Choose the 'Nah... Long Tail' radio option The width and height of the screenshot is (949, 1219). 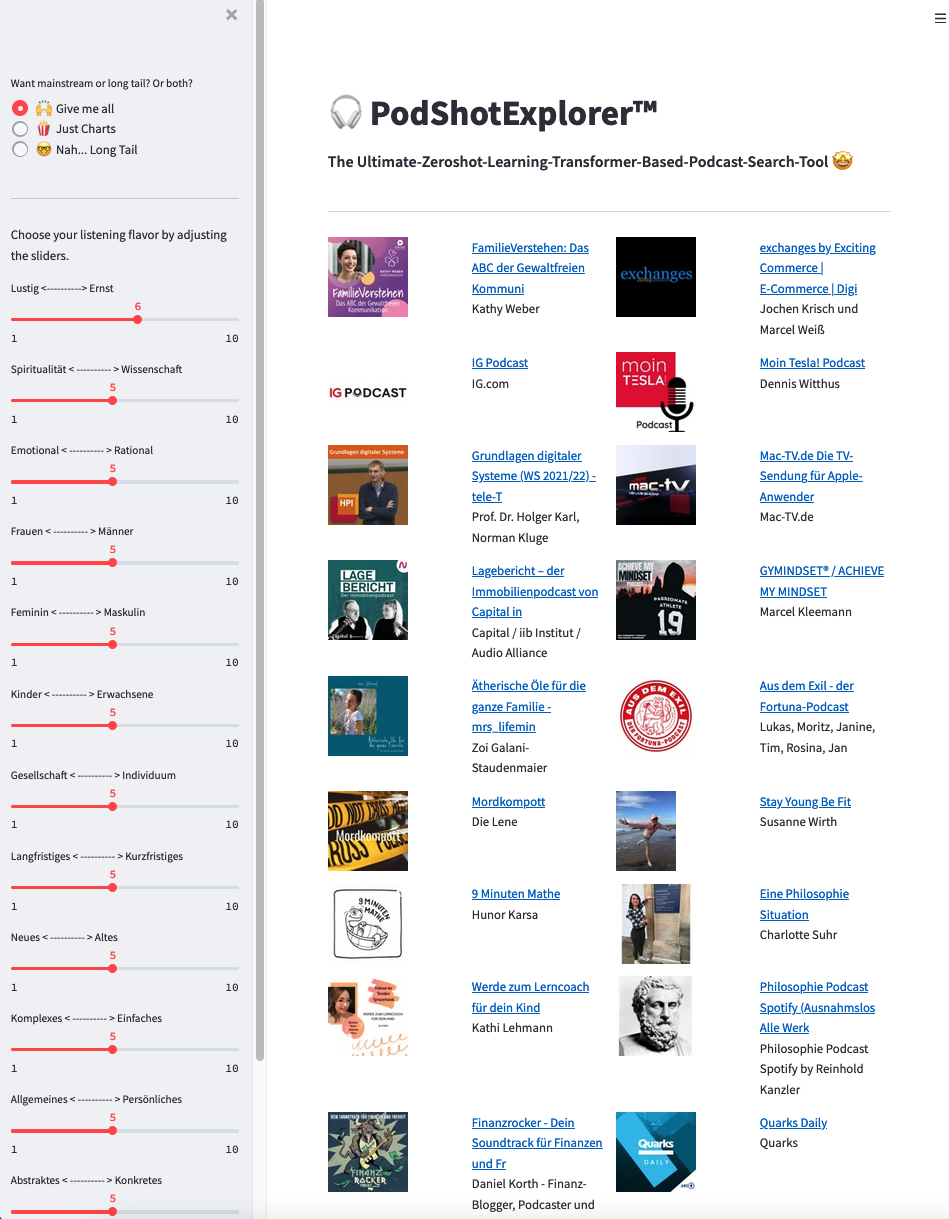pyautogui.click(x=20, y=150)
